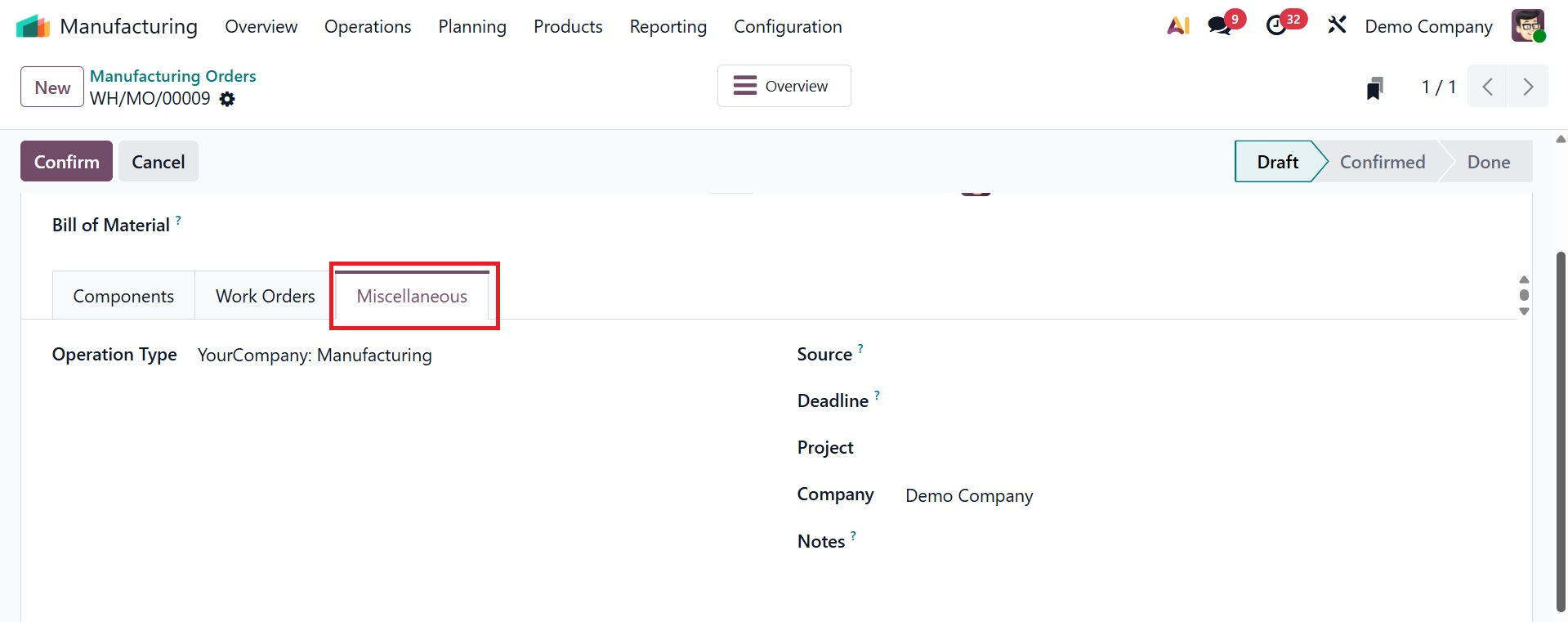The height and width of the screenshot is (622, 1568).
Task: Open the messages chat bubble icon
Action: pyautogui.click(x=1220, y=26)
